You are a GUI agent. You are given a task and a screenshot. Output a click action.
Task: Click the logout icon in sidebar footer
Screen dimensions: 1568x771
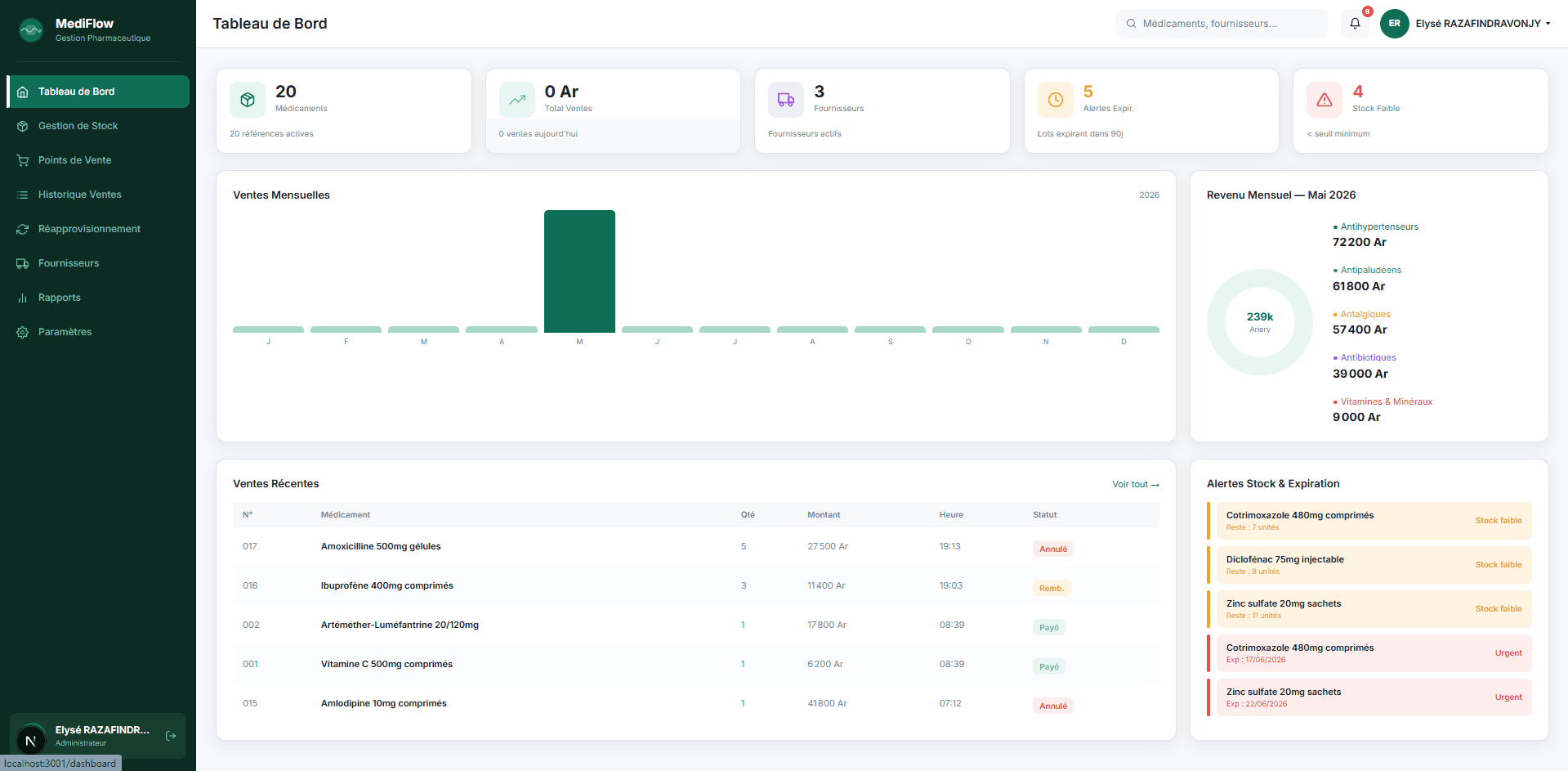click(171, 736)
